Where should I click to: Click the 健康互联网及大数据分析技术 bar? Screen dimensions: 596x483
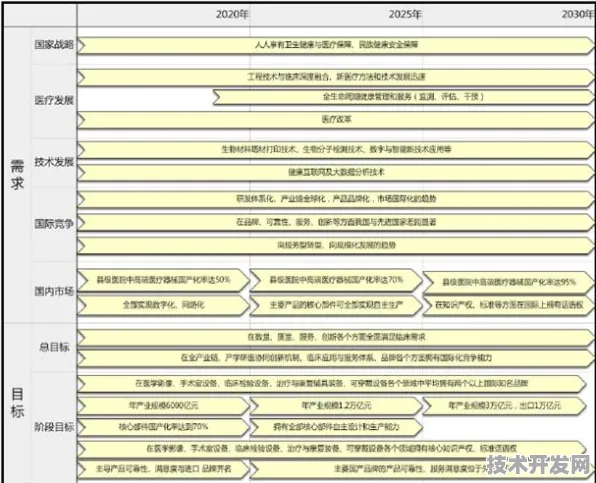click(x=336, y=173)
